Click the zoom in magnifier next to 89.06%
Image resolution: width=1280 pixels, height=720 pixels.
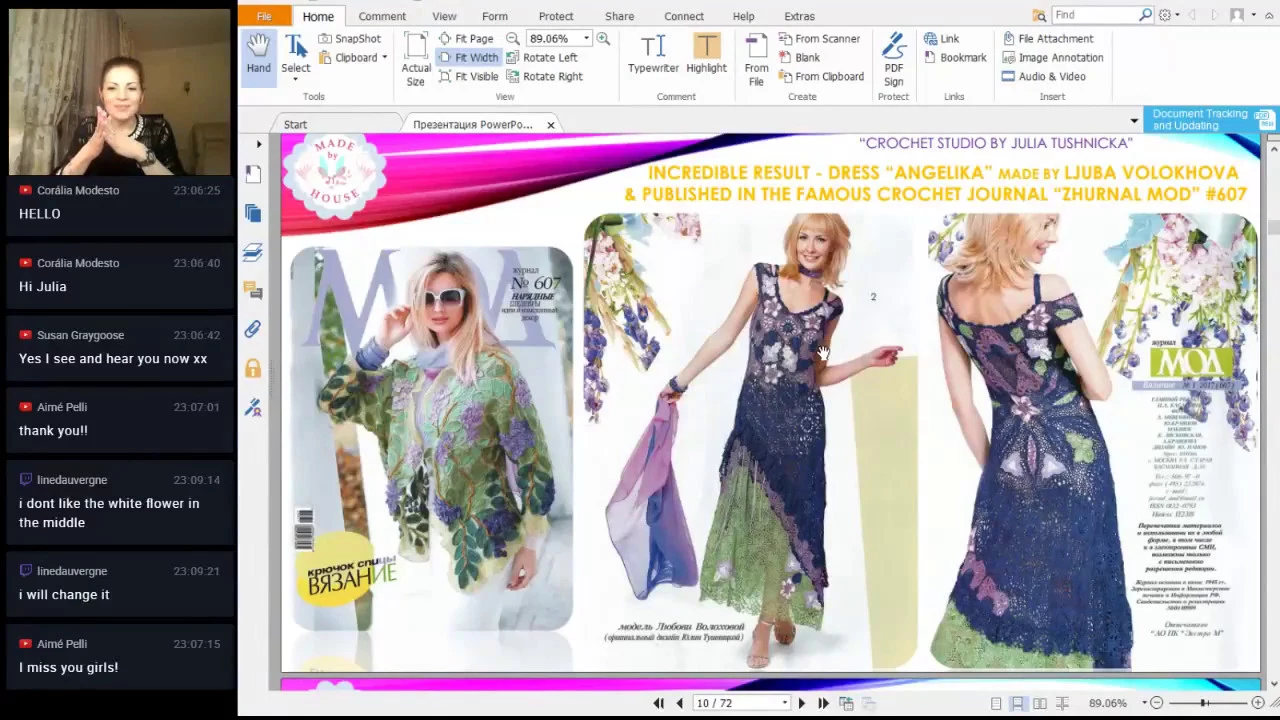click(x=603, y=38)
